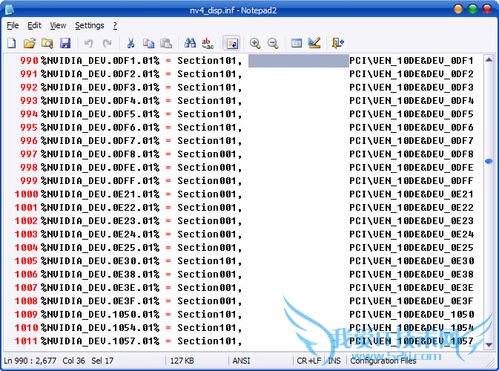Click line number 1000

click(x=26, y=194)
